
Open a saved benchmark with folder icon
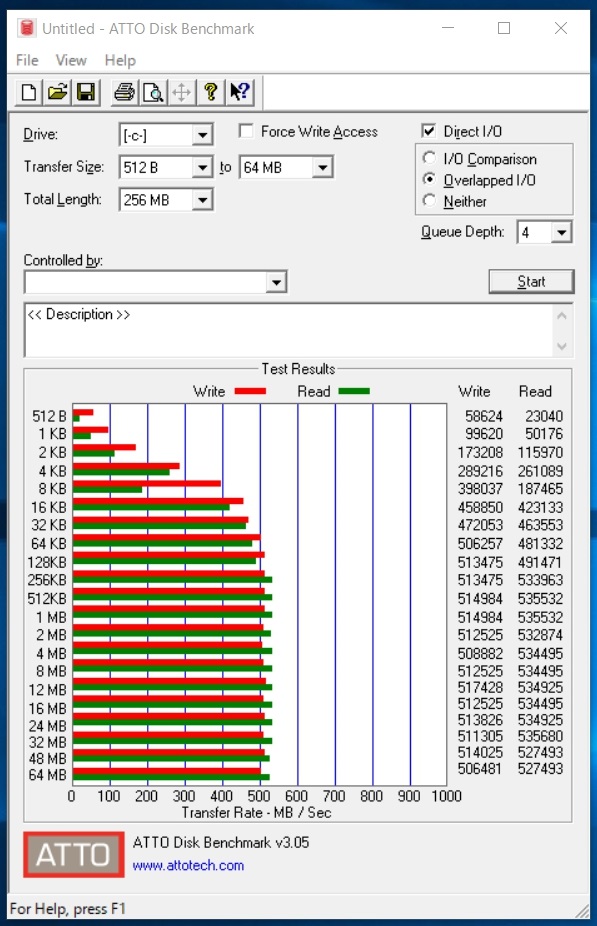[57, 93]
